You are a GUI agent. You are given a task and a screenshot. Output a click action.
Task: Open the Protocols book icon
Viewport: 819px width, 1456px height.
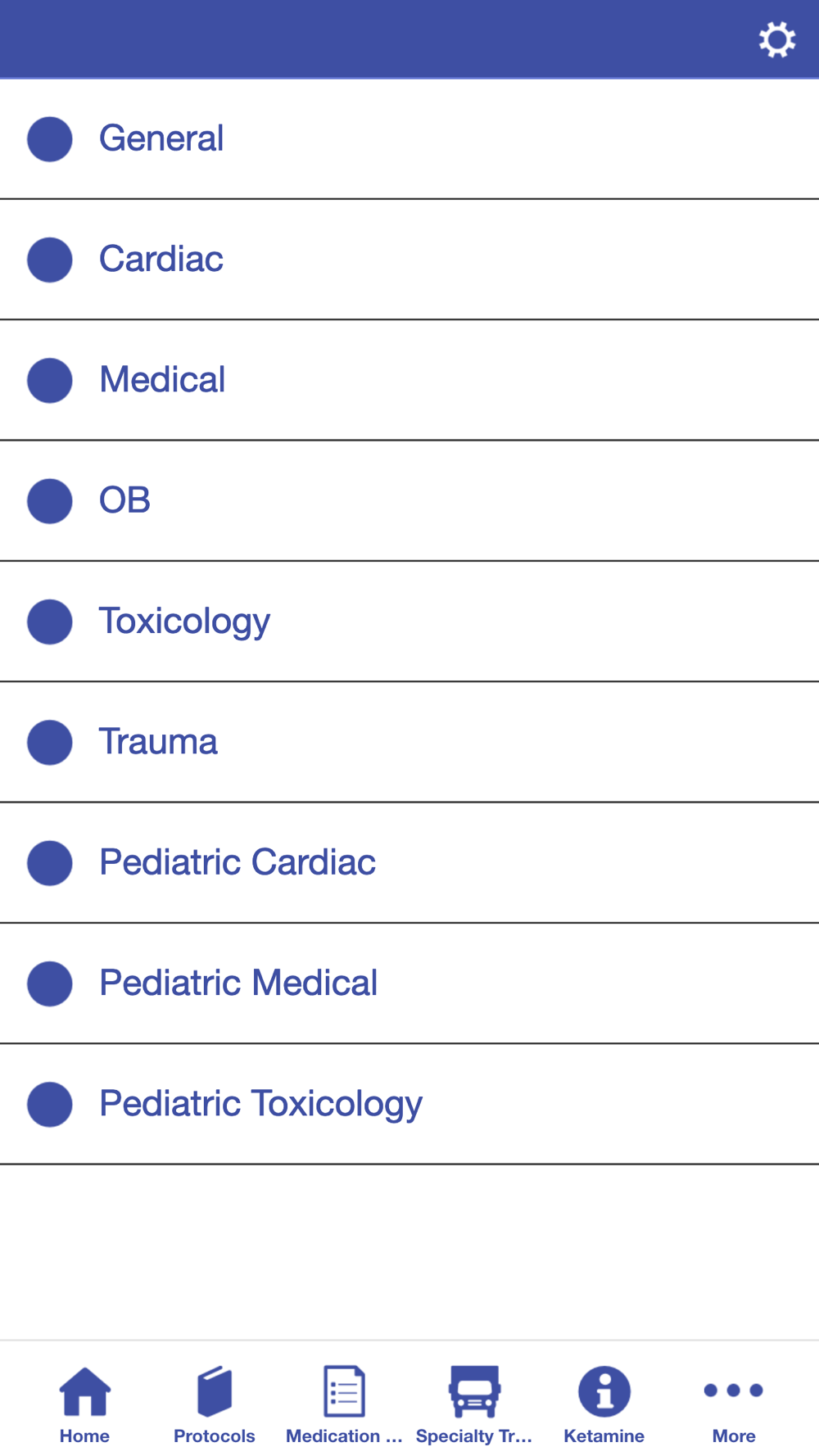(x=215, y=1390)
